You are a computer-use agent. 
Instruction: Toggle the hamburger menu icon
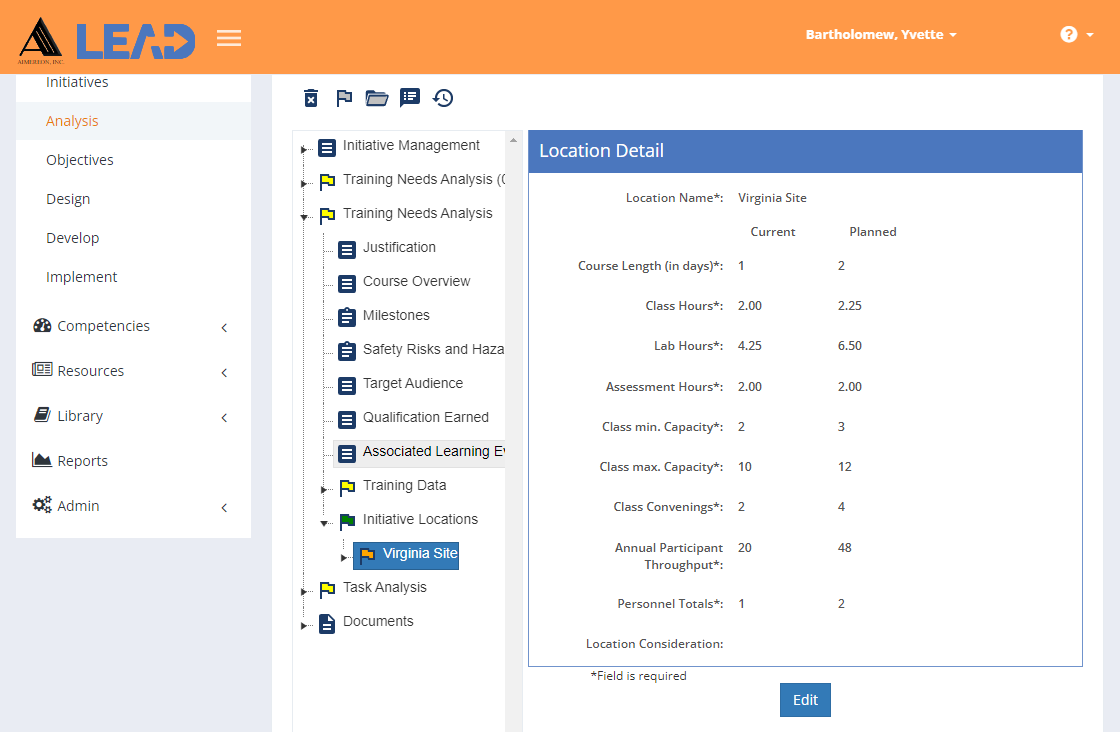(229, 38)
